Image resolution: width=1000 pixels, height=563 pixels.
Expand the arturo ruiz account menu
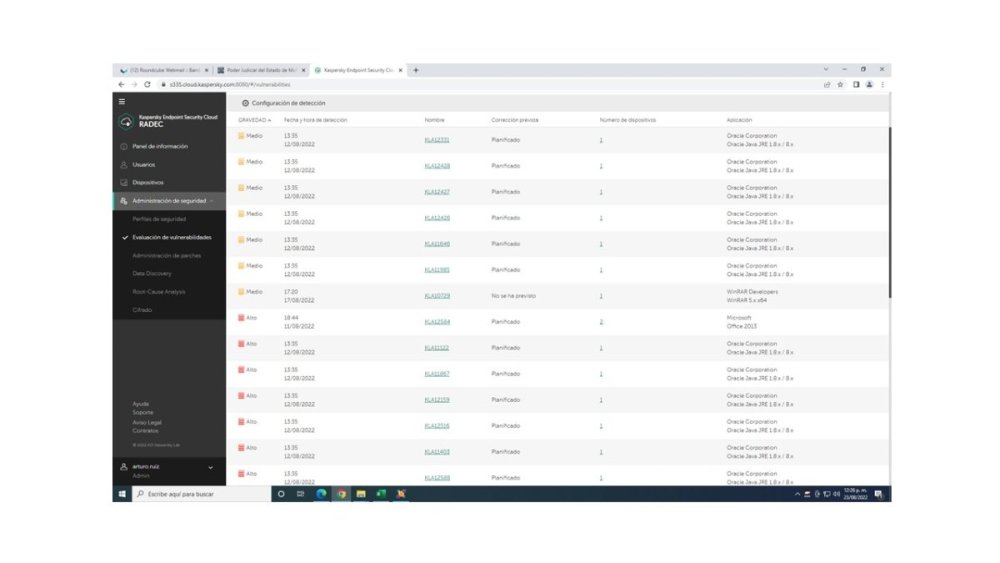[x=210, y=467]
